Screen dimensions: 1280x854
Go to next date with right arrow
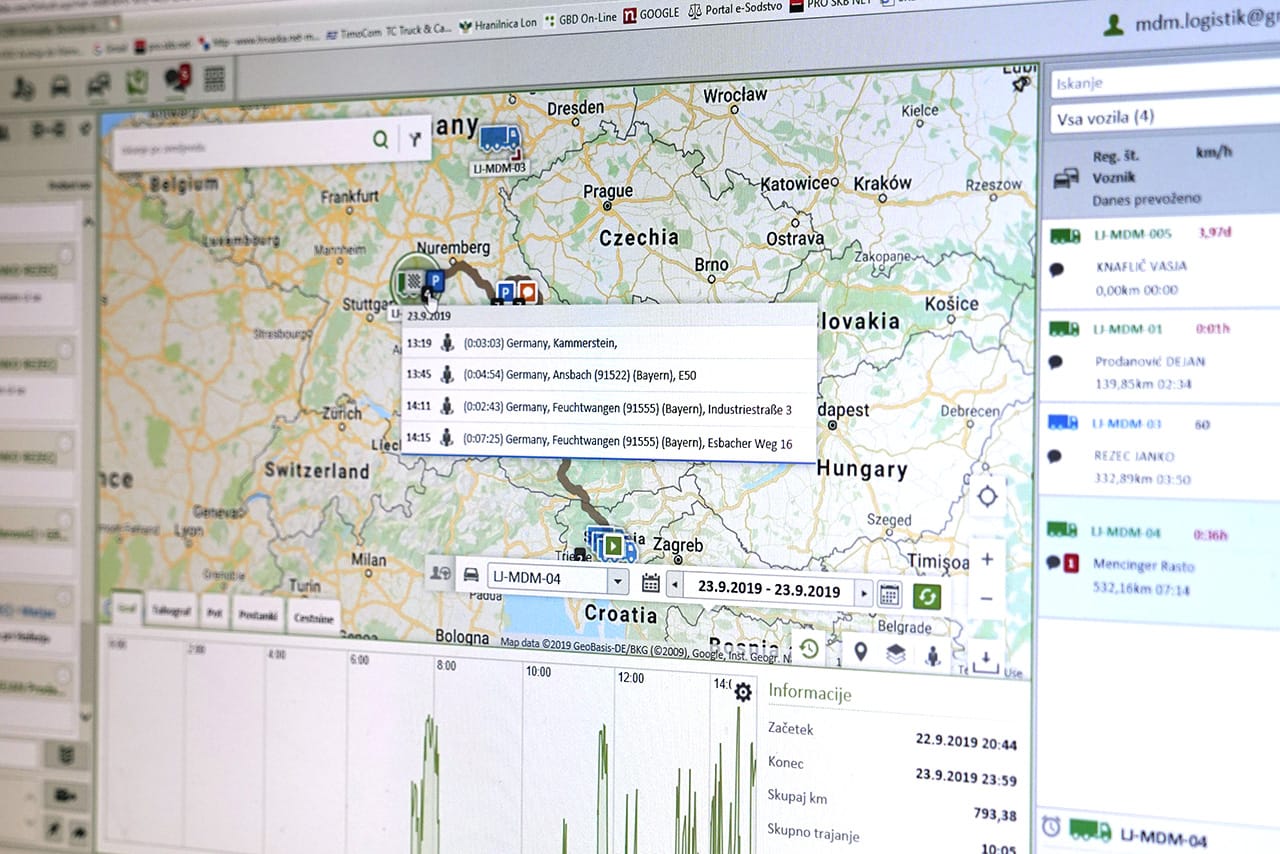(864, 592)
